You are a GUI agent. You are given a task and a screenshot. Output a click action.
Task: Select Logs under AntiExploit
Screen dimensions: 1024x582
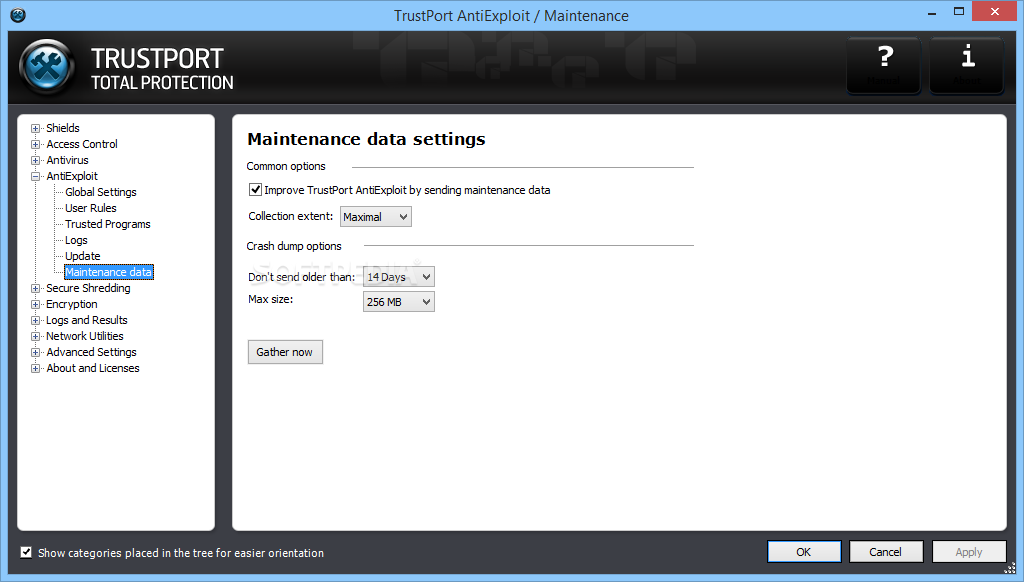76,240
